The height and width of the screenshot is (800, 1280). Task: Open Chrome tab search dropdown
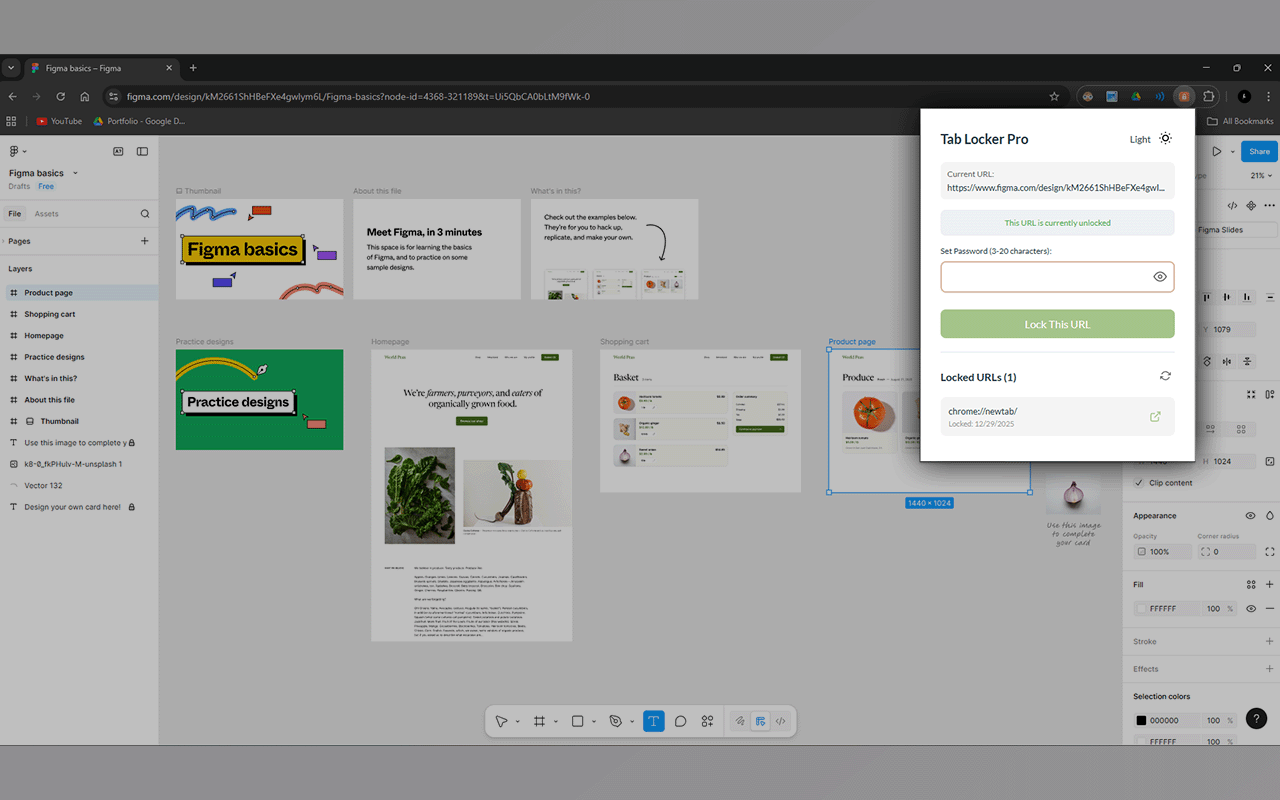tap(11, 68)
